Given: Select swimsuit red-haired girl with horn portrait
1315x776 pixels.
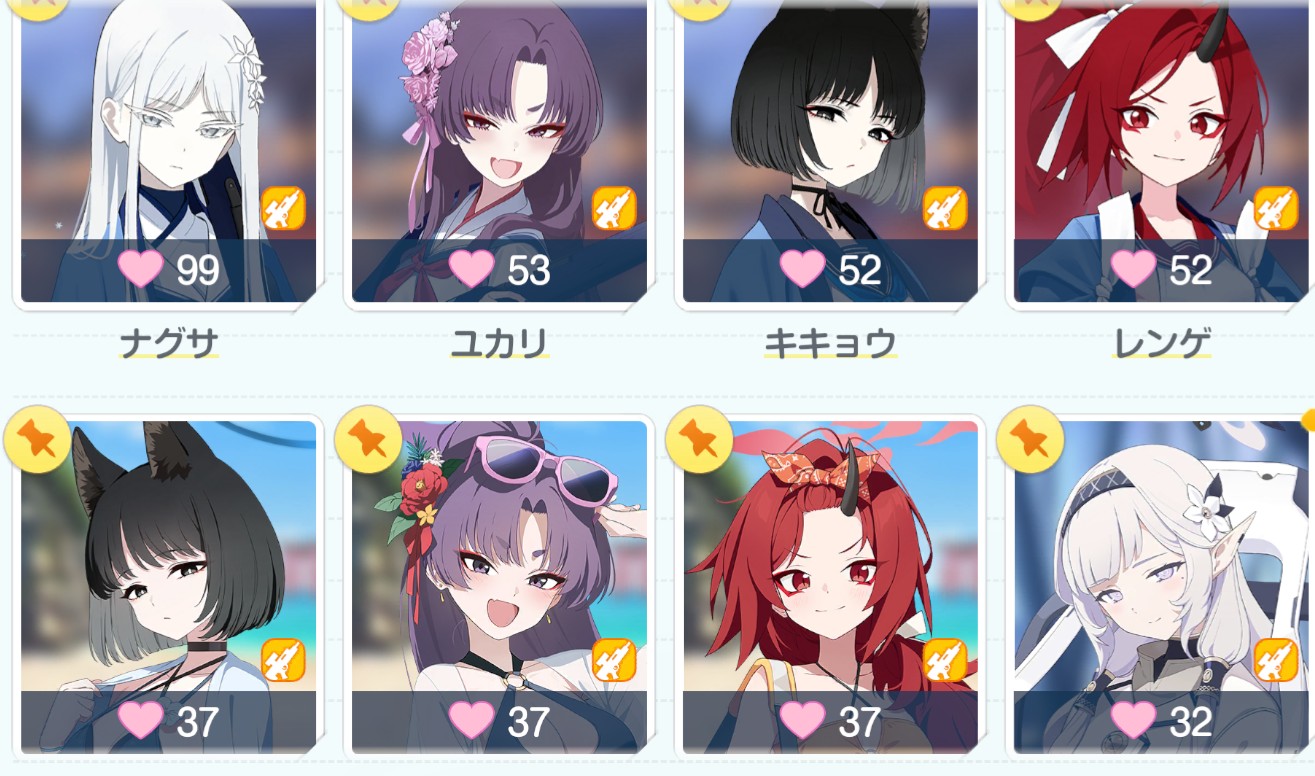Looking at the screenshot, I should point(830,587).
